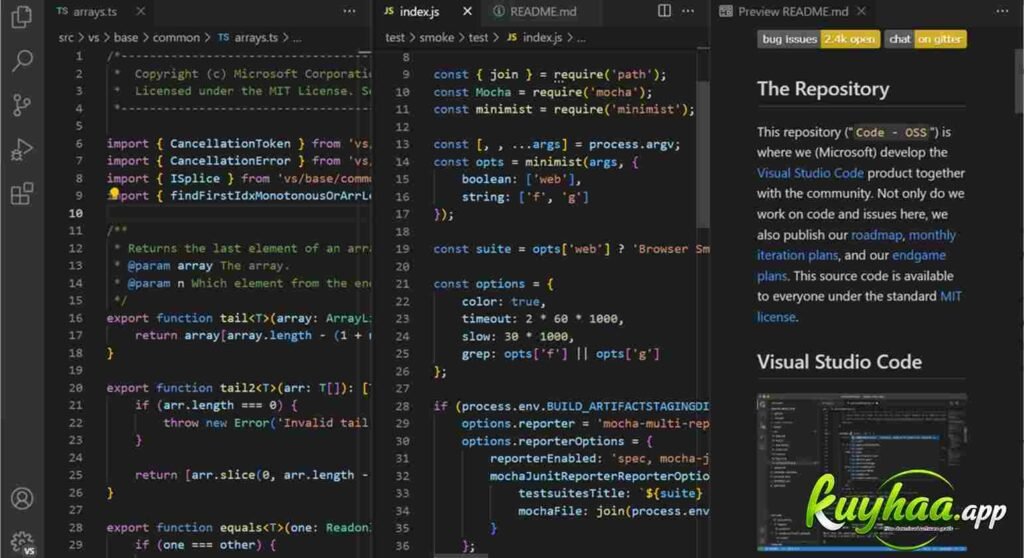Open the Accounts icon in activity bar

tap(22, 499)
